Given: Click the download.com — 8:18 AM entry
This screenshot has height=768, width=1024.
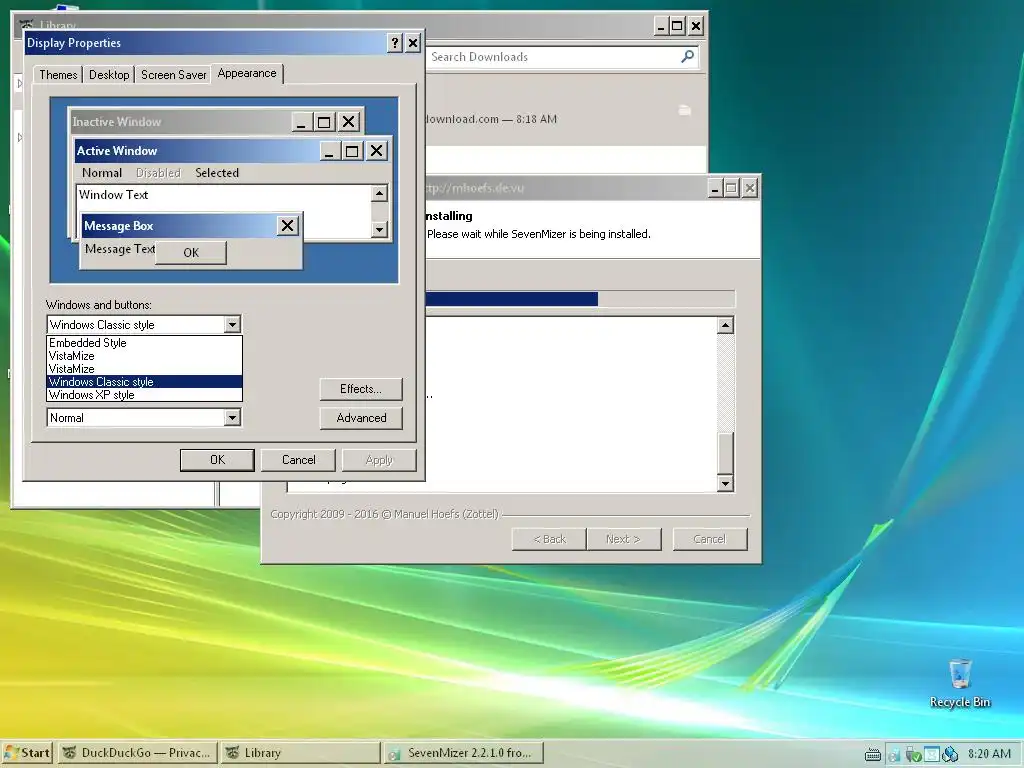Looking at the screenshot, I should 491,120.
